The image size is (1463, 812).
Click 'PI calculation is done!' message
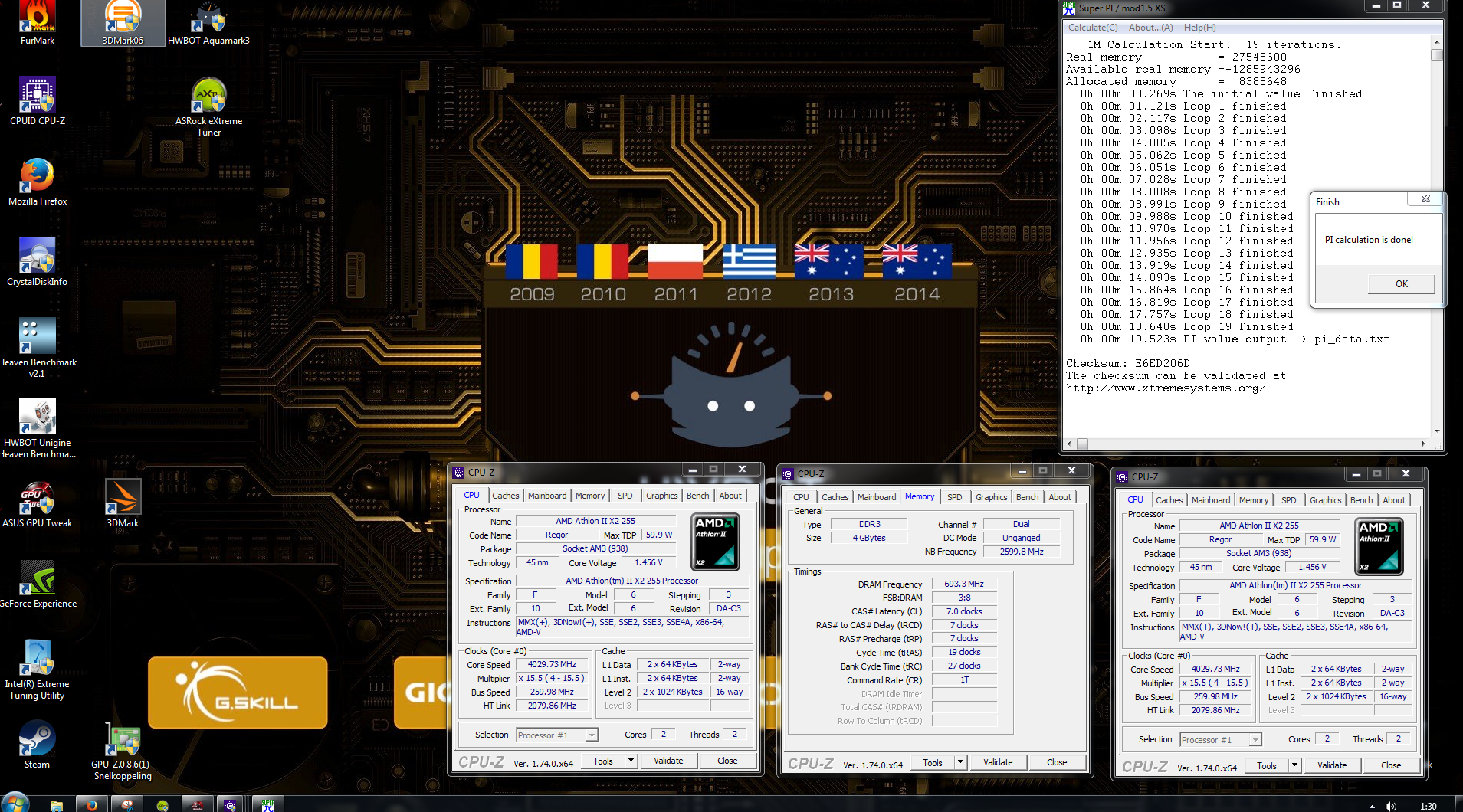1369,240
